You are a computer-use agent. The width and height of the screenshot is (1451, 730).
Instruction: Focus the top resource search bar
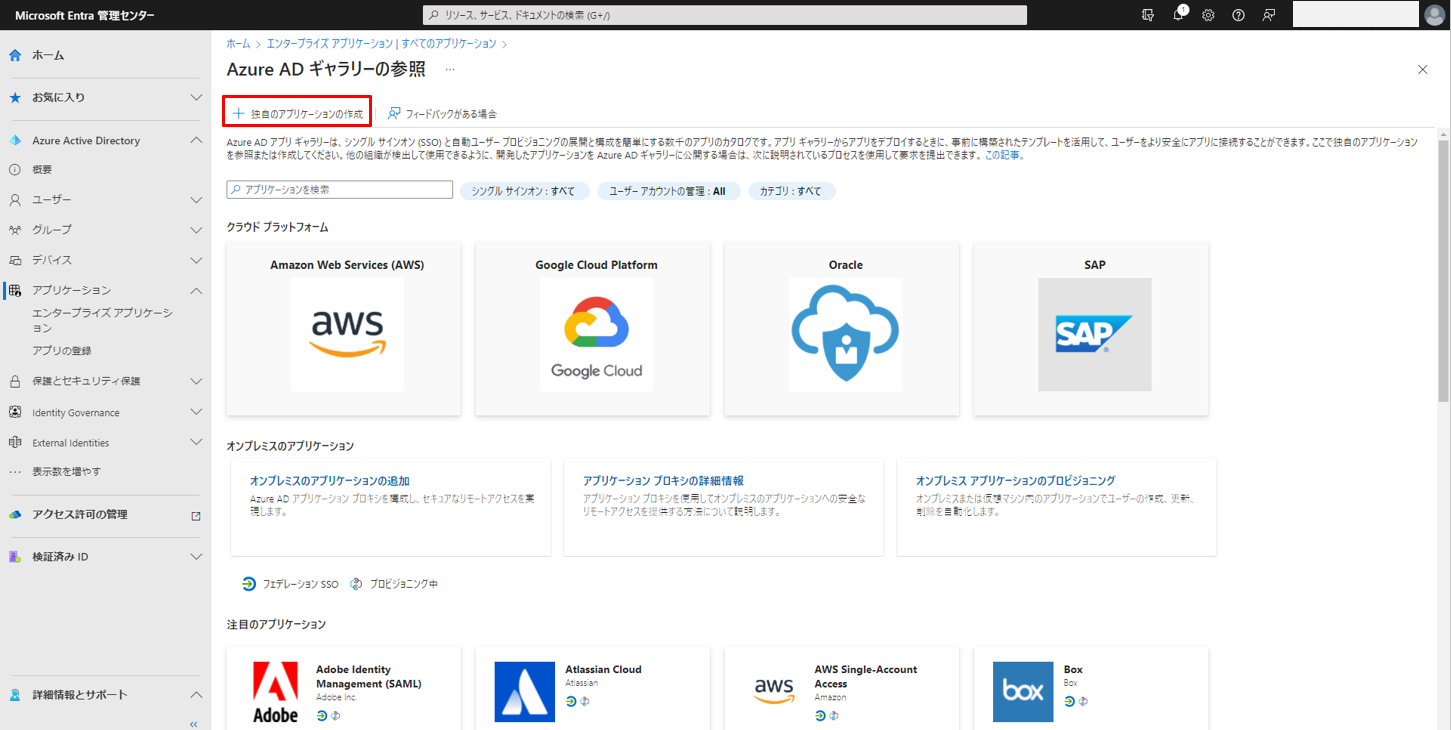pos(725,15)
